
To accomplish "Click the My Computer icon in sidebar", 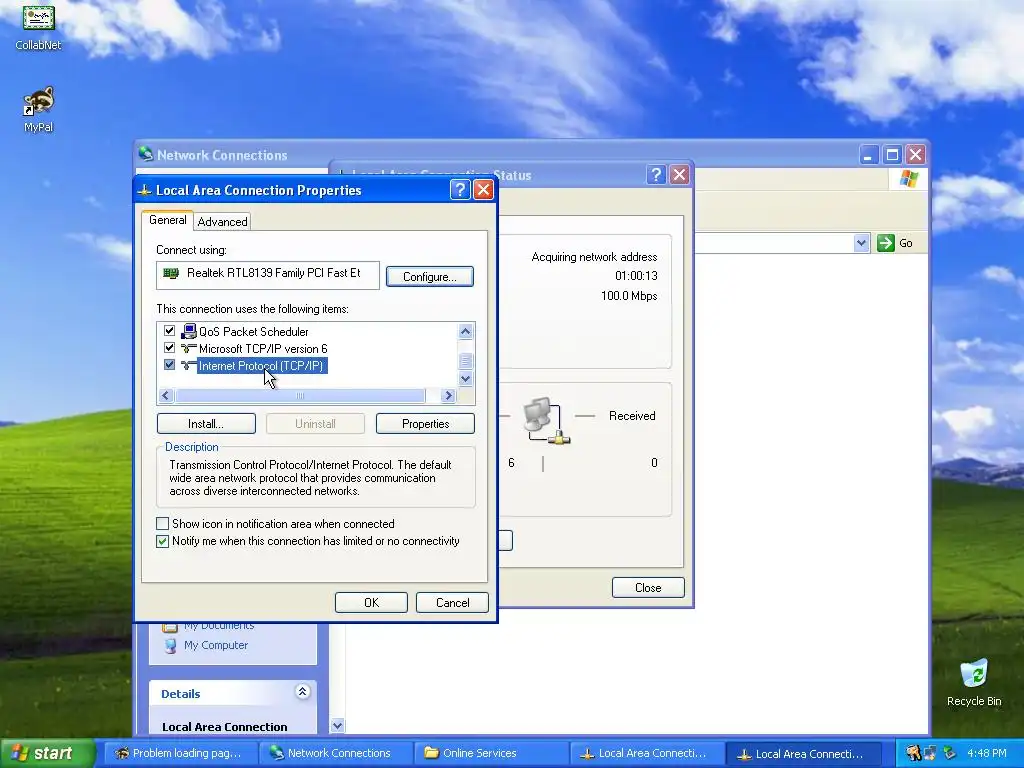I will (x=170, y=646).
